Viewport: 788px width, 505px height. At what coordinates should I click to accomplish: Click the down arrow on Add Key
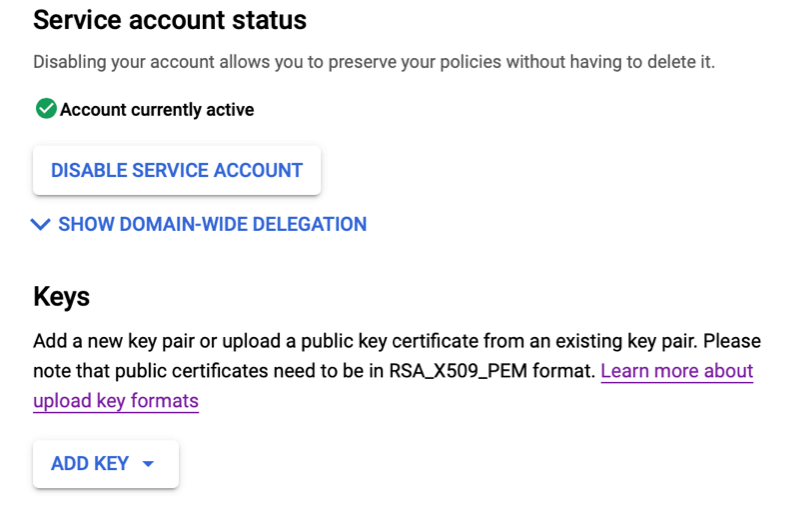tap(149, 464)
